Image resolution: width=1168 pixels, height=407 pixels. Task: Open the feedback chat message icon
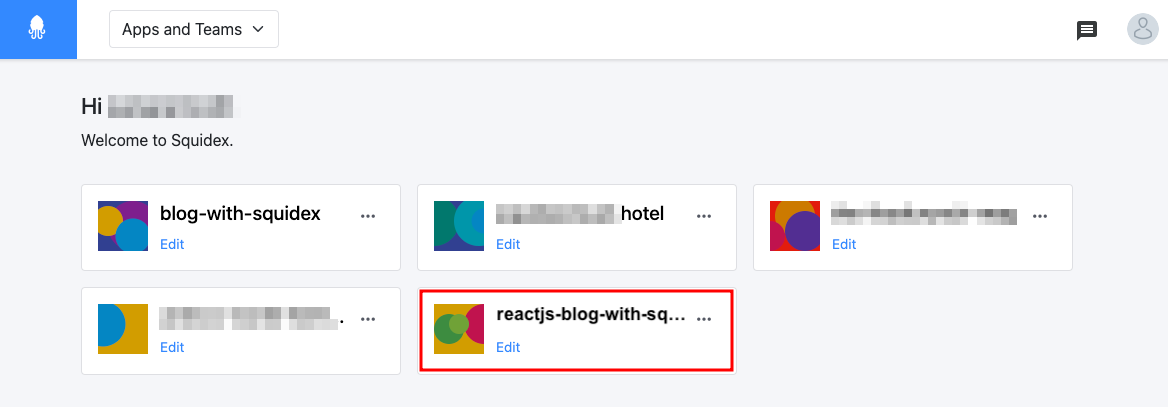point(1087,31)
